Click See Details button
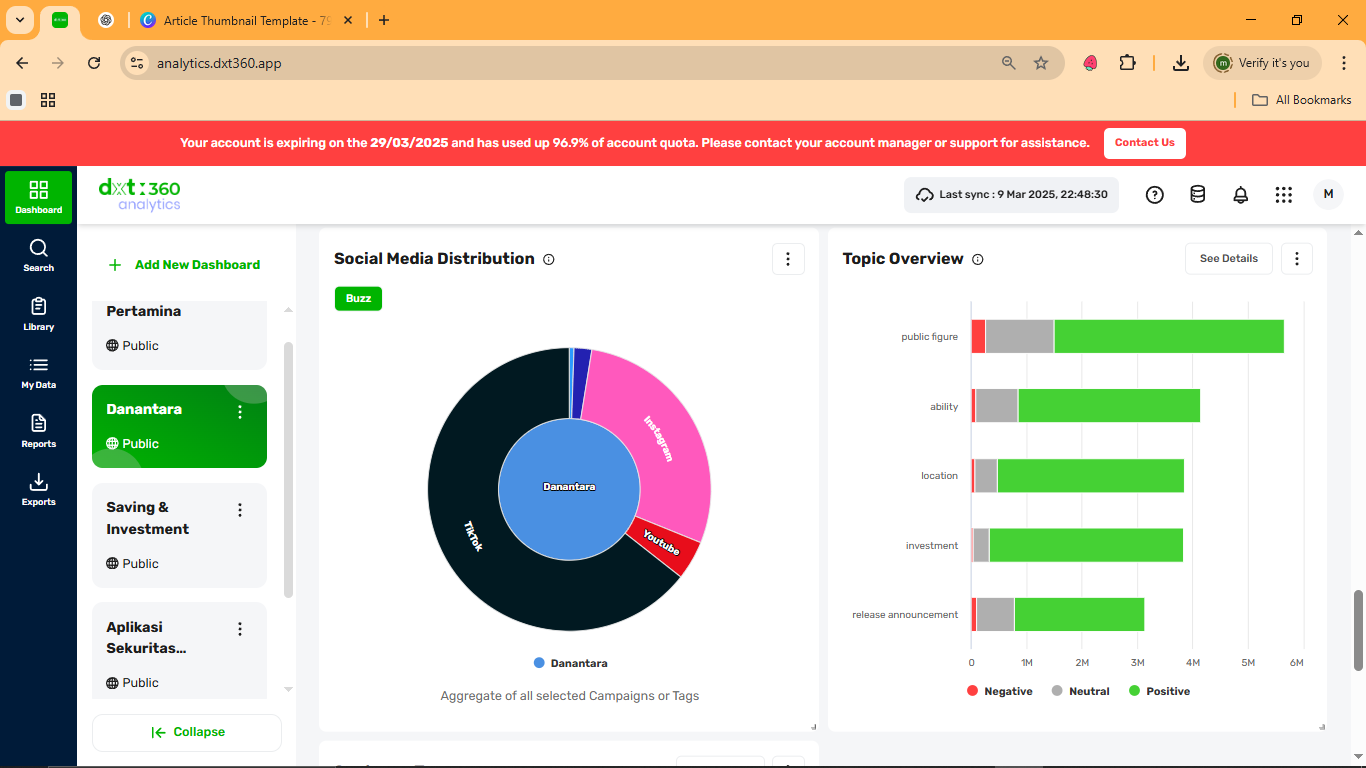The height and width of the screenshot is (768, 1366). 1228,259
